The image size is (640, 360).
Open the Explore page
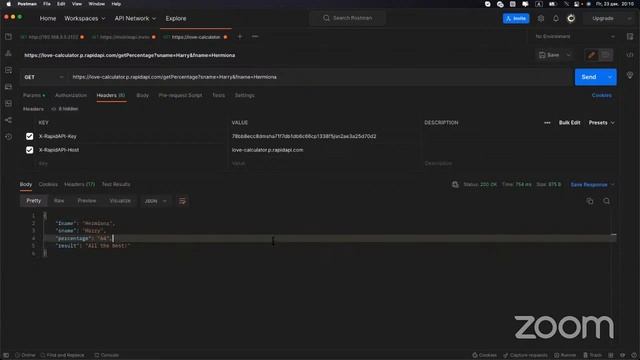(x=176, y=18)
